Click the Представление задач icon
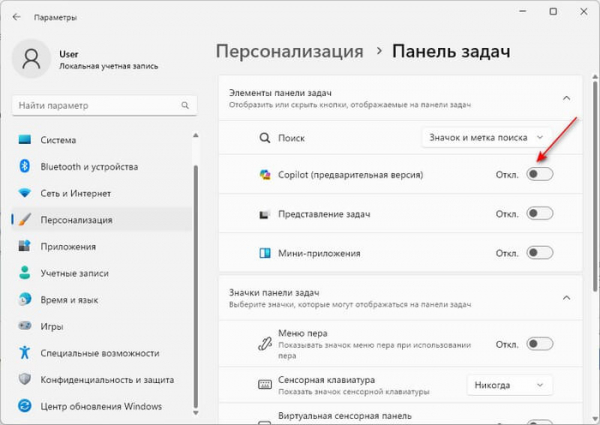Screen dimensions: 600x425 pos(265,214)
